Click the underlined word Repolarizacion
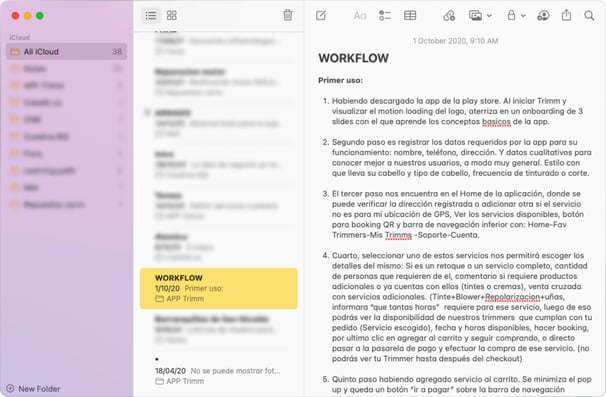 [512, 296]
